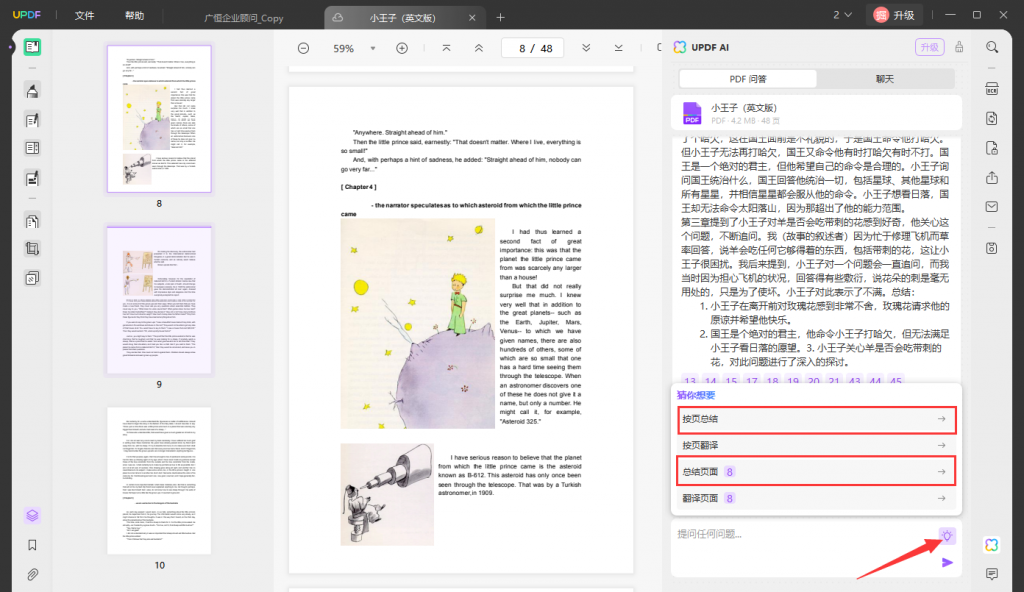Select page 10 thumbnail
The height and width of the screenshot is (592, 1024).
[x=159, y=481]
